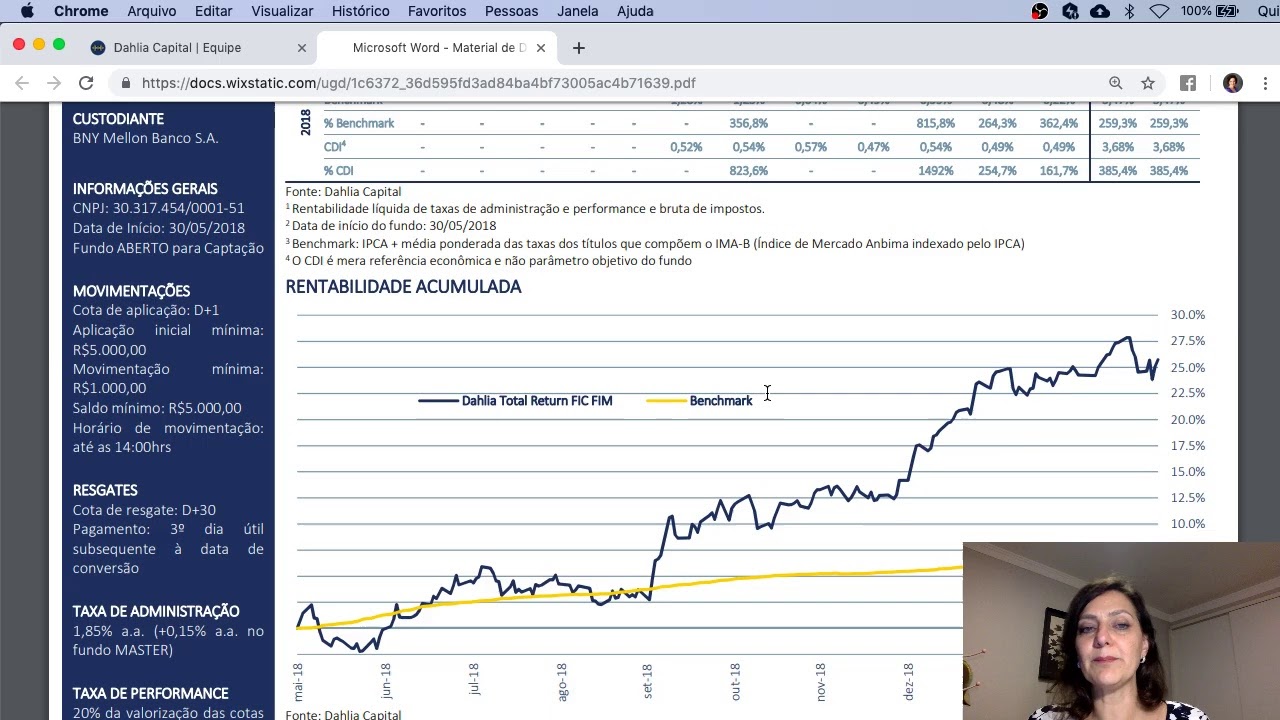Click the % Benchmark row label

point(359,123)
